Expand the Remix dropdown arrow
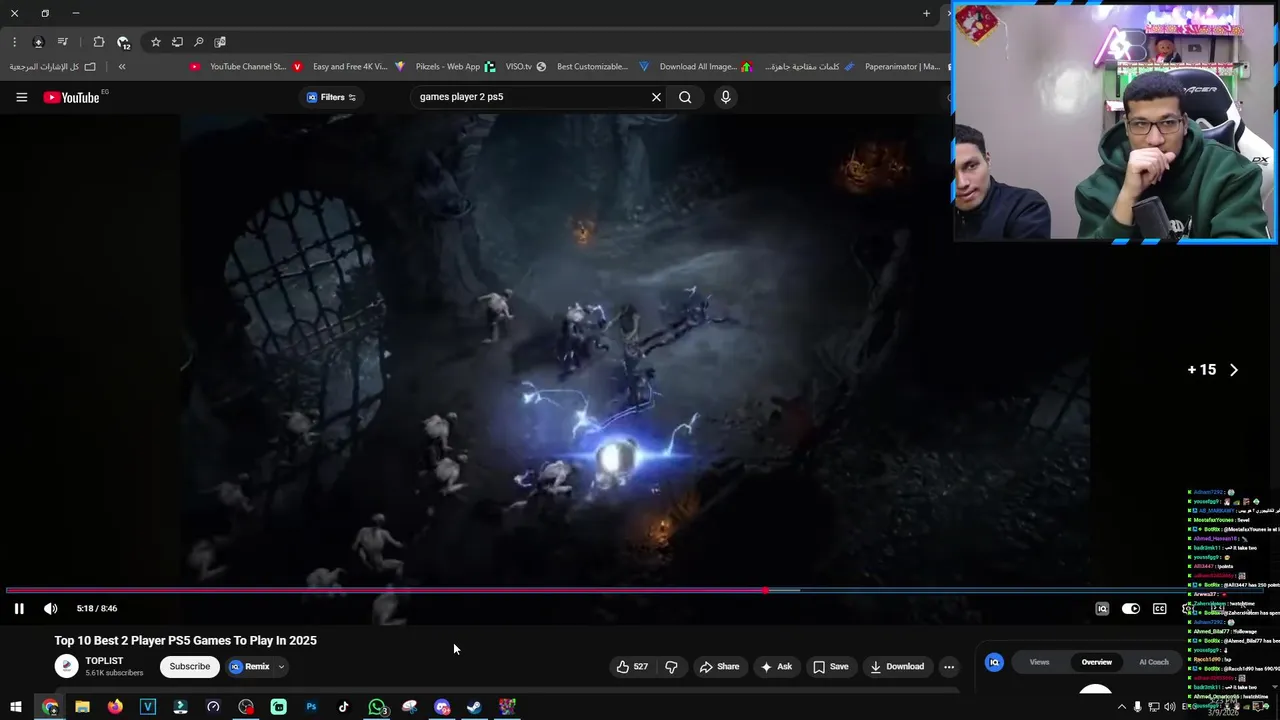Image resolution: width=1280 pixels, height=720 pixels. 281,666
